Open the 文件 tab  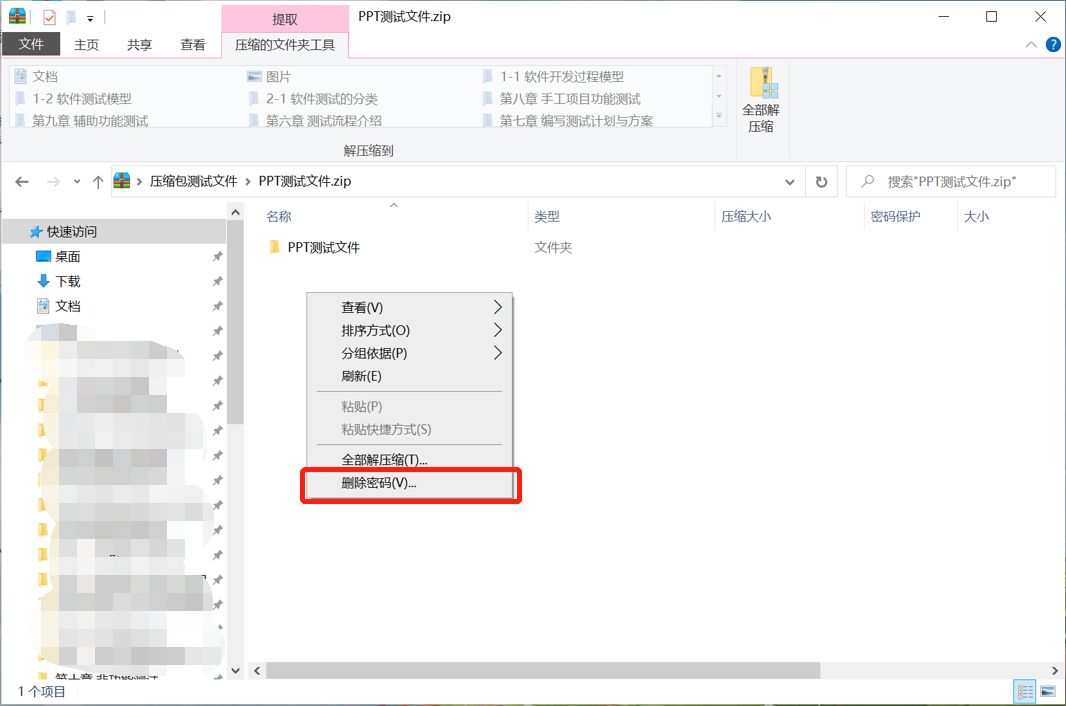(31, 44)
